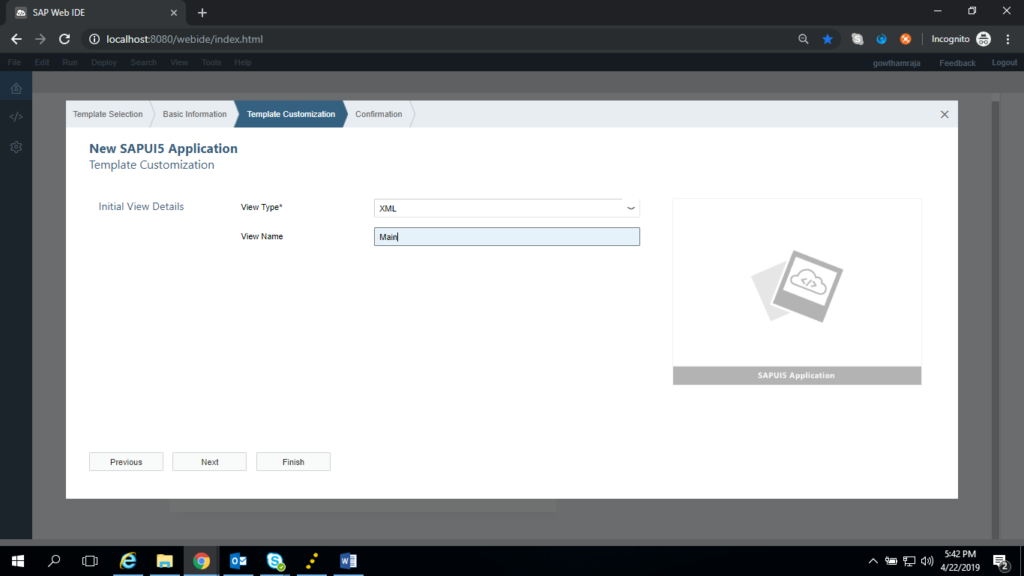Image resolution: width=1024 pixels, height=576 pixels.
Task: Close the SAP Web IDE browser tab
Action: pyautogui.click(x=174, y=12)
